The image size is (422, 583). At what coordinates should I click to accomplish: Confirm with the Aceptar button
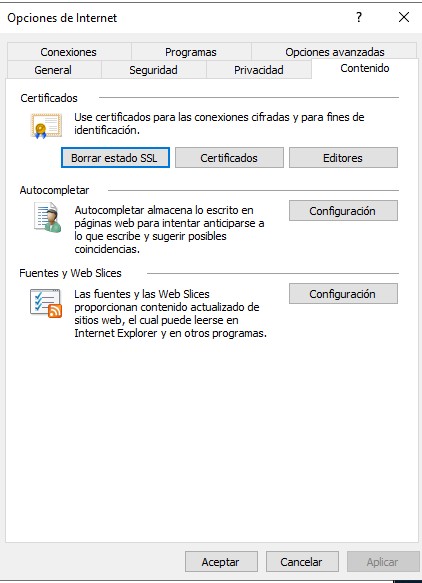(x=221, y=561)
